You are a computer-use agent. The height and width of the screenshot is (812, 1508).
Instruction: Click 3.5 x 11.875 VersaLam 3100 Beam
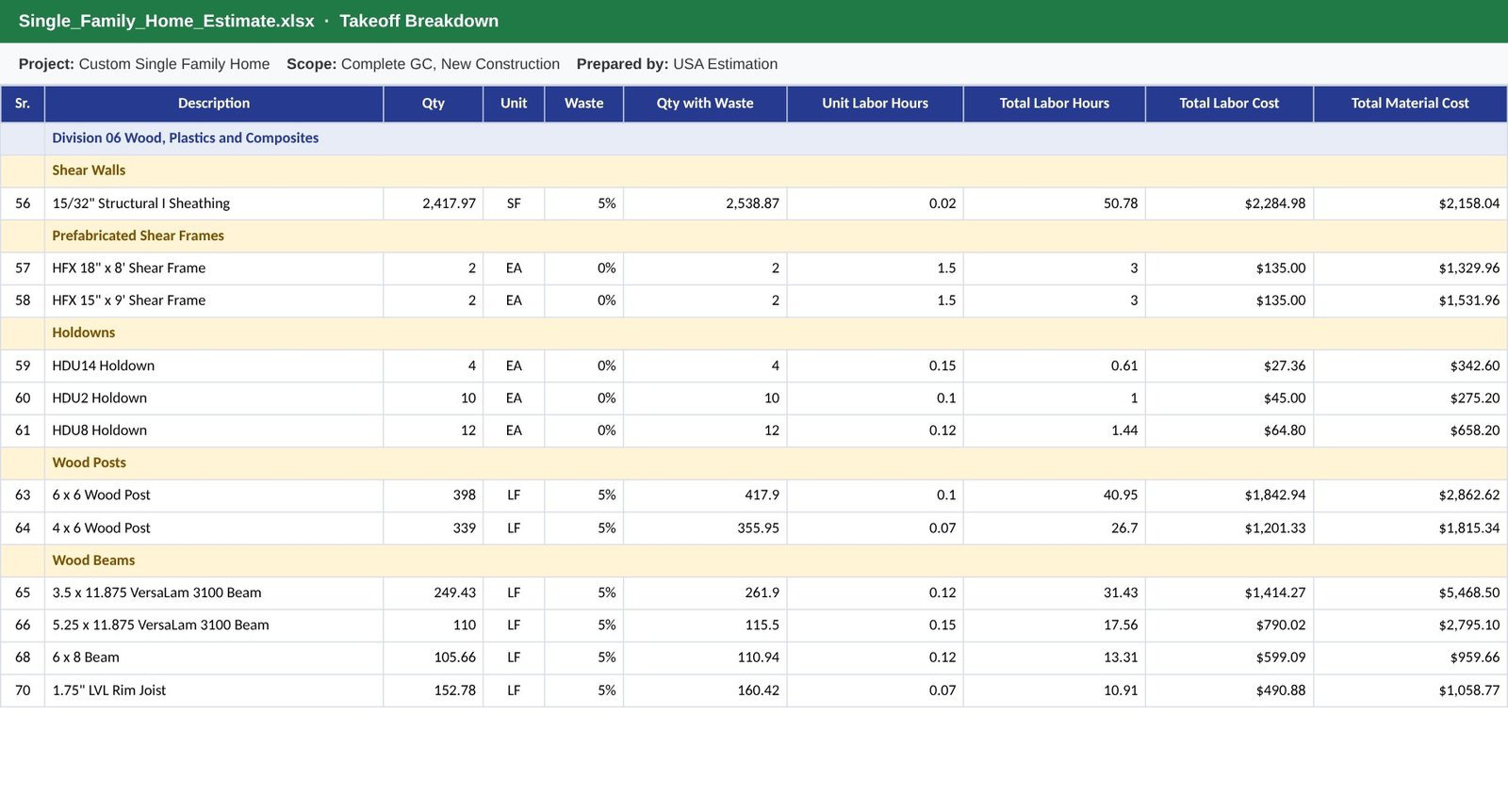pos(214,593)
